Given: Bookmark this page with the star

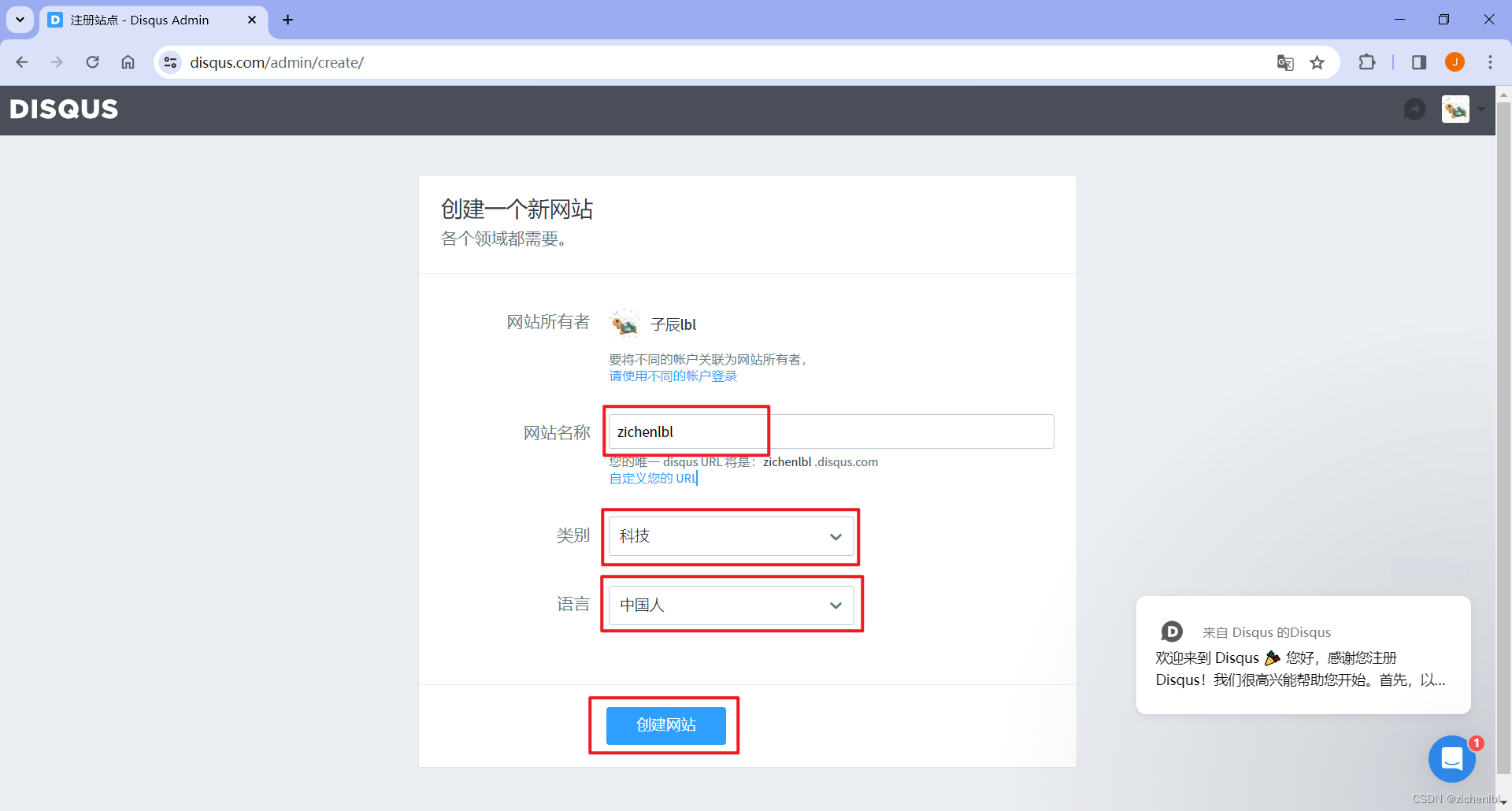Looking at the screenshot, I should click(1317, 62).
